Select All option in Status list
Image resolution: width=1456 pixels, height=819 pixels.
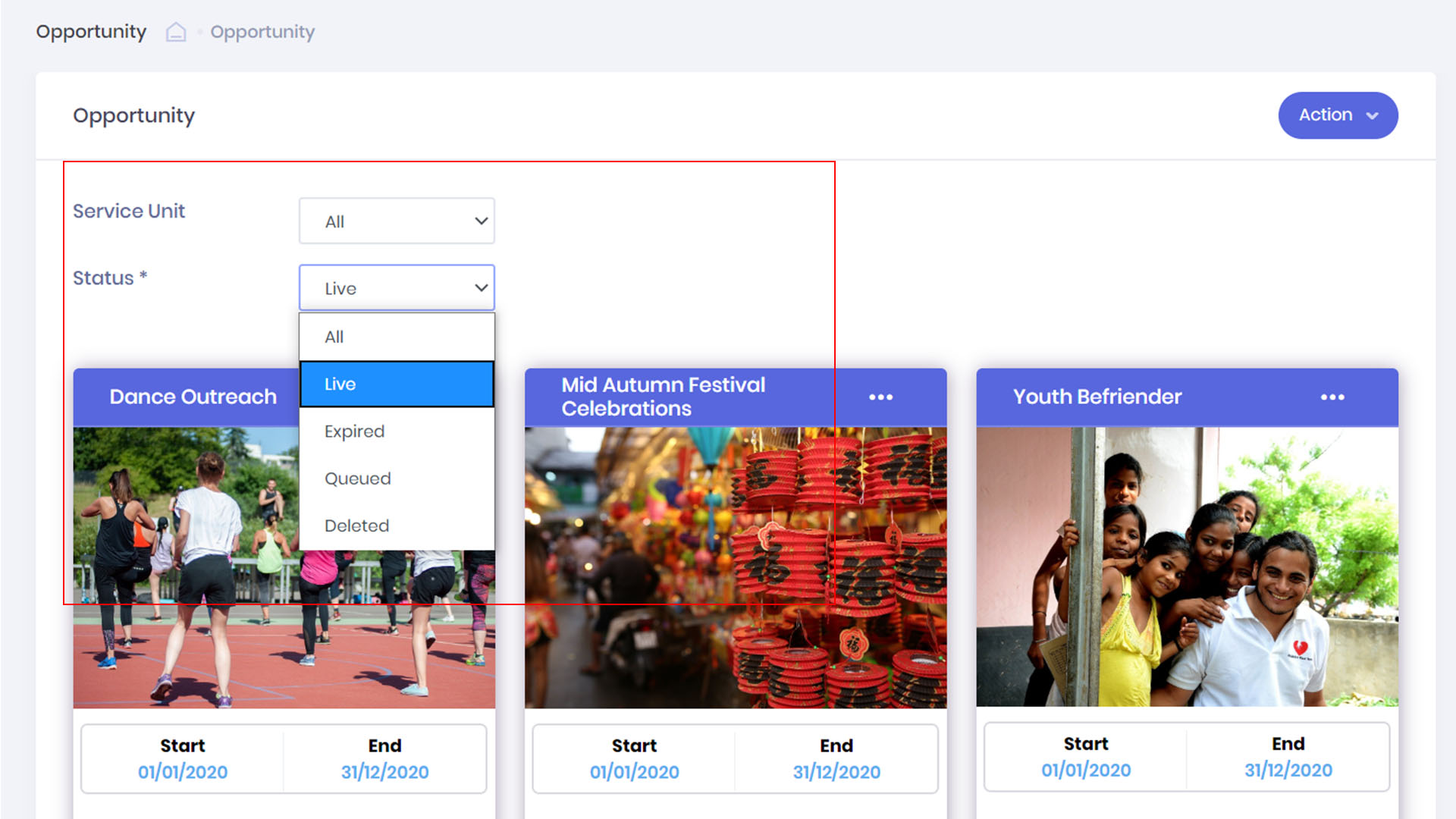(397, 337)
